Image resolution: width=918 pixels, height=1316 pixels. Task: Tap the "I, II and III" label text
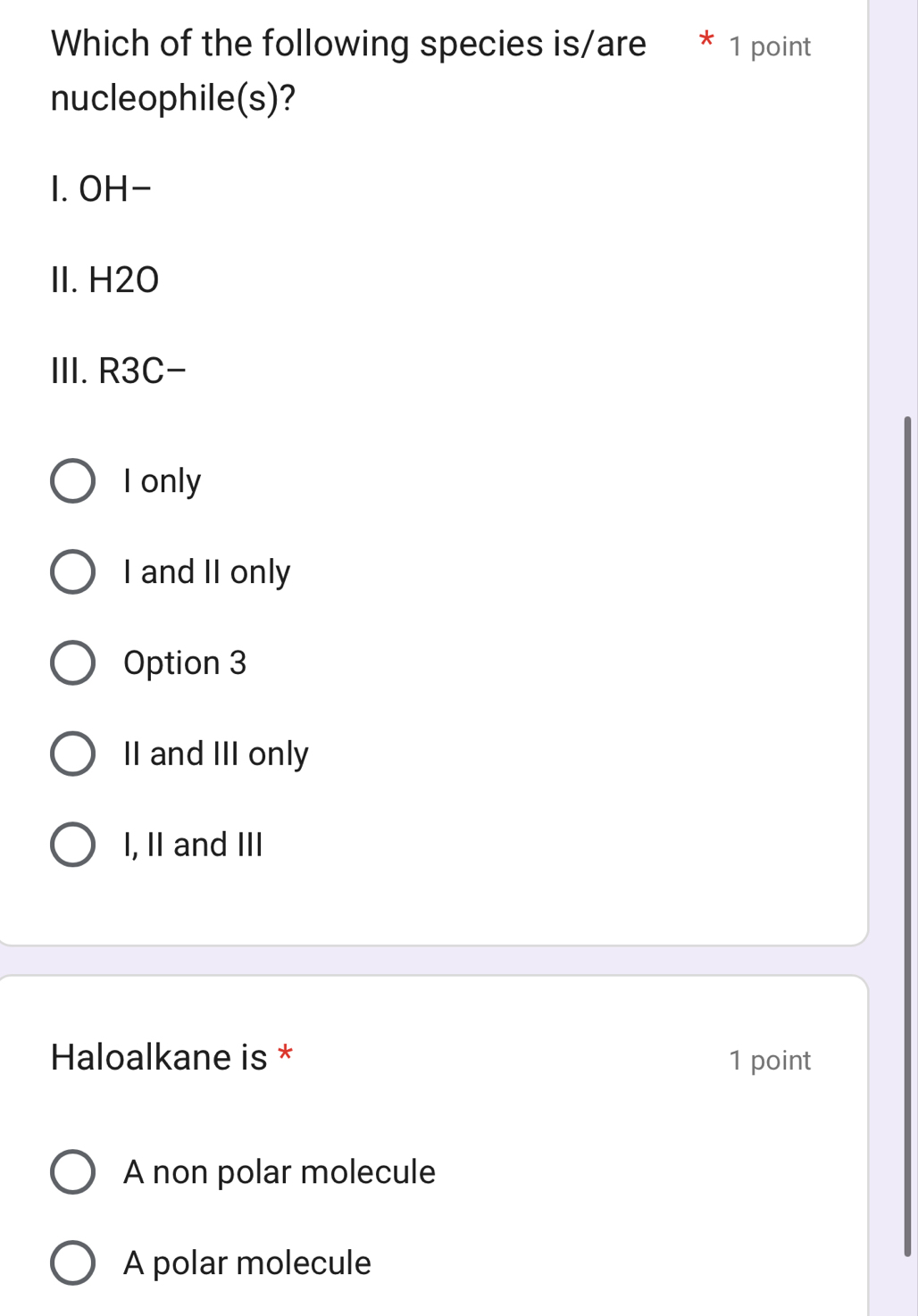(194, 845)
